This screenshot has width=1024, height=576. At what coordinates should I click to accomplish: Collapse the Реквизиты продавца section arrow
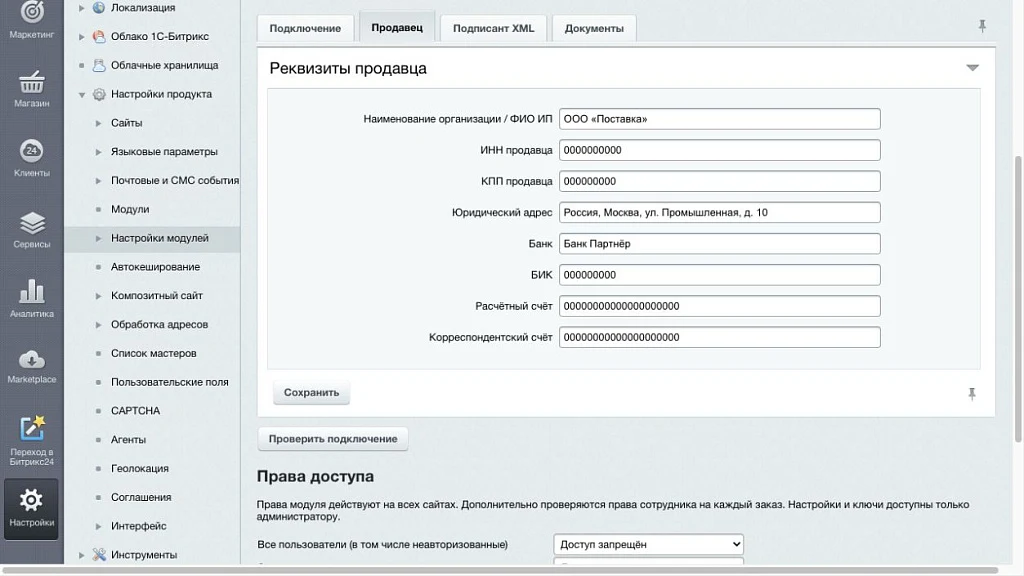coord(972,68)
